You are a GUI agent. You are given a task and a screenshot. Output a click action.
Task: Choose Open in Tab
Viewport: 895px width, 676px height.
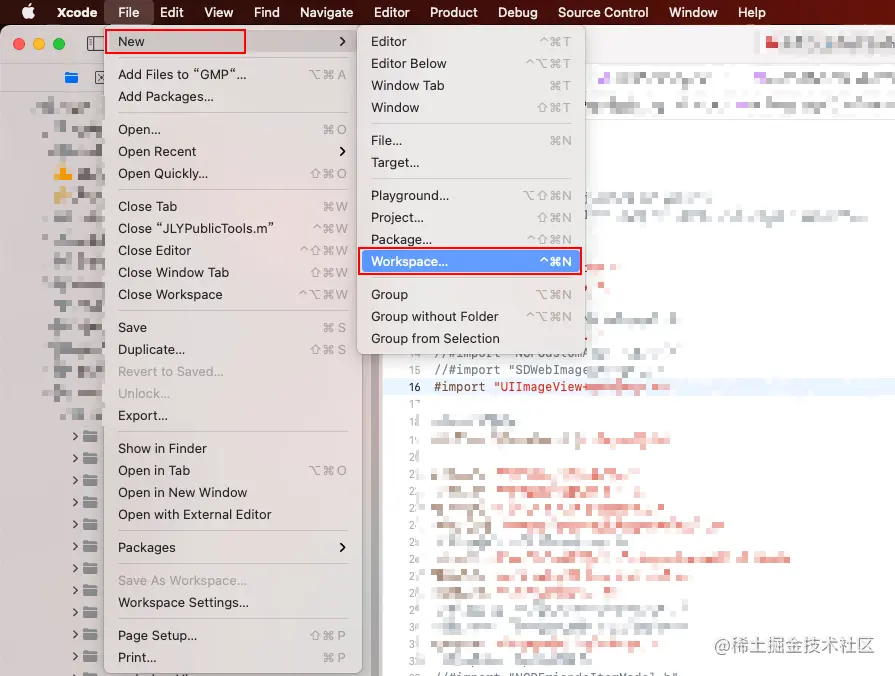coord(232,470)
